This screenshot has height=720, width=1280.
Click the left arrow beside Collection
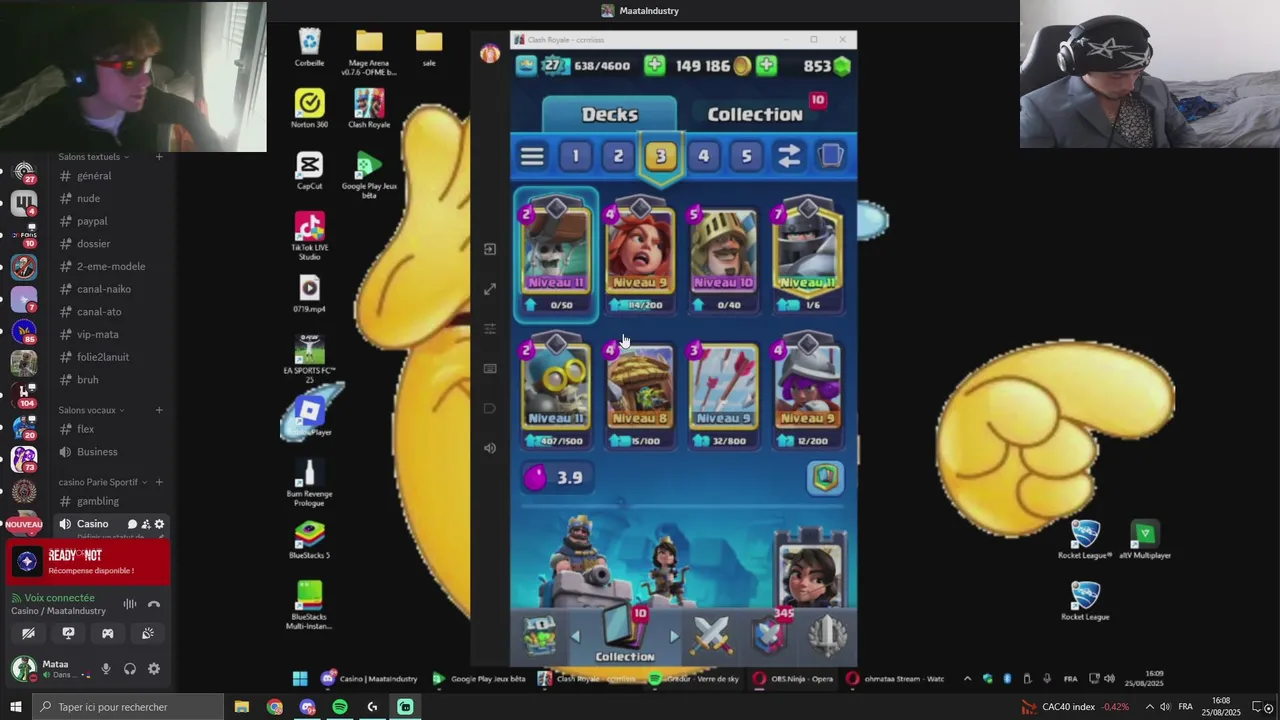point(575,636)
